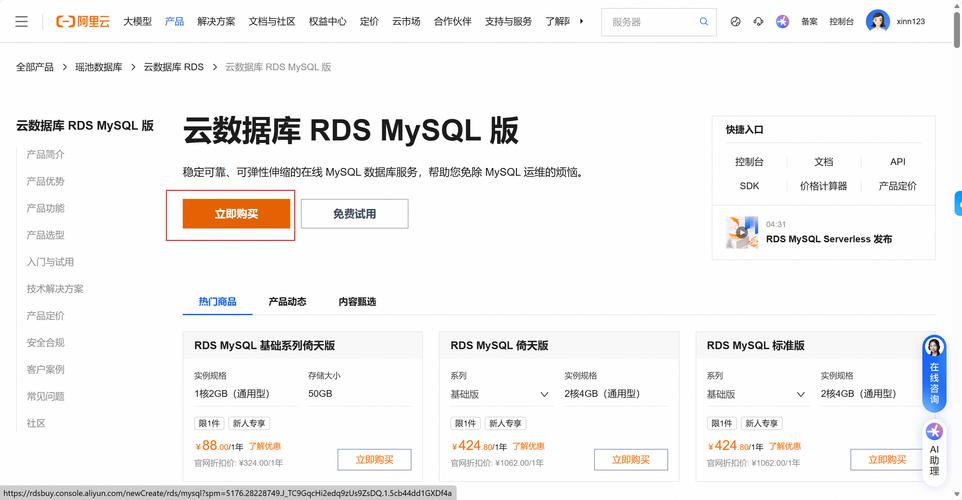
Task: Select 技术解决方案 in sidebar
Action: (x=55, y=289)
